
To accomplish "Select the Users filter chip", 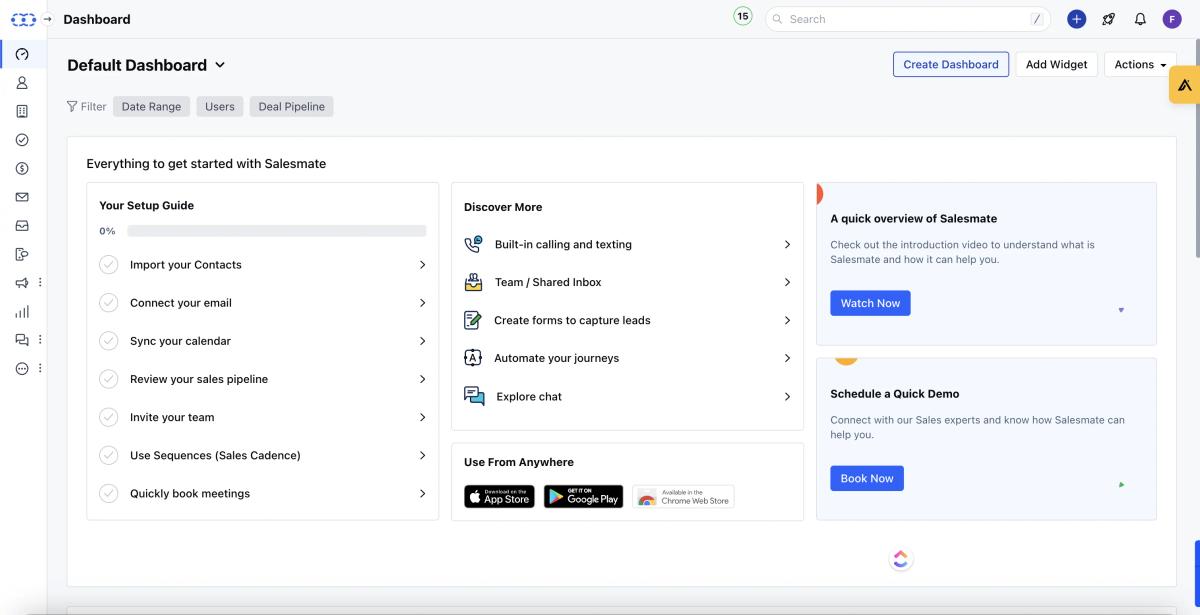I will (x=220, y=106).
